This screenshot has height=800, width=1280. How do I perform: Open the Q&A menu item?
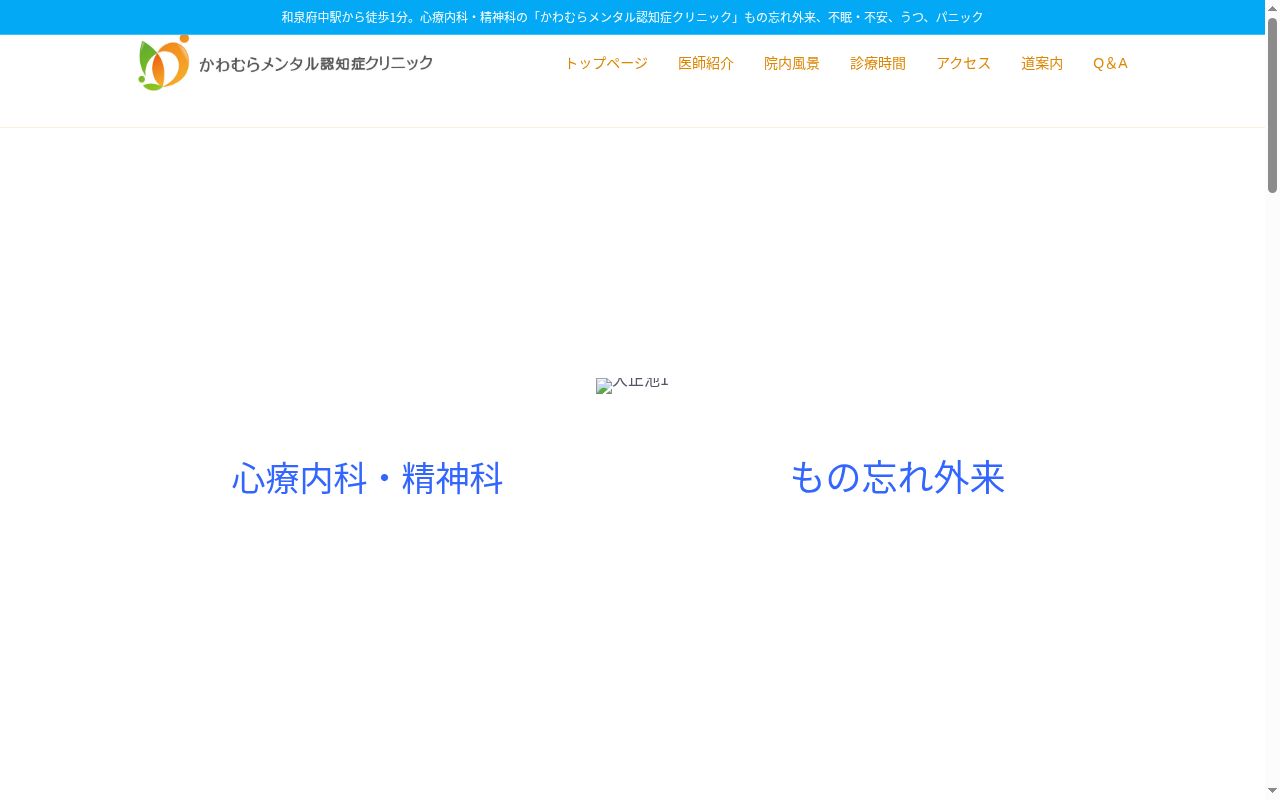[1110, 63]
